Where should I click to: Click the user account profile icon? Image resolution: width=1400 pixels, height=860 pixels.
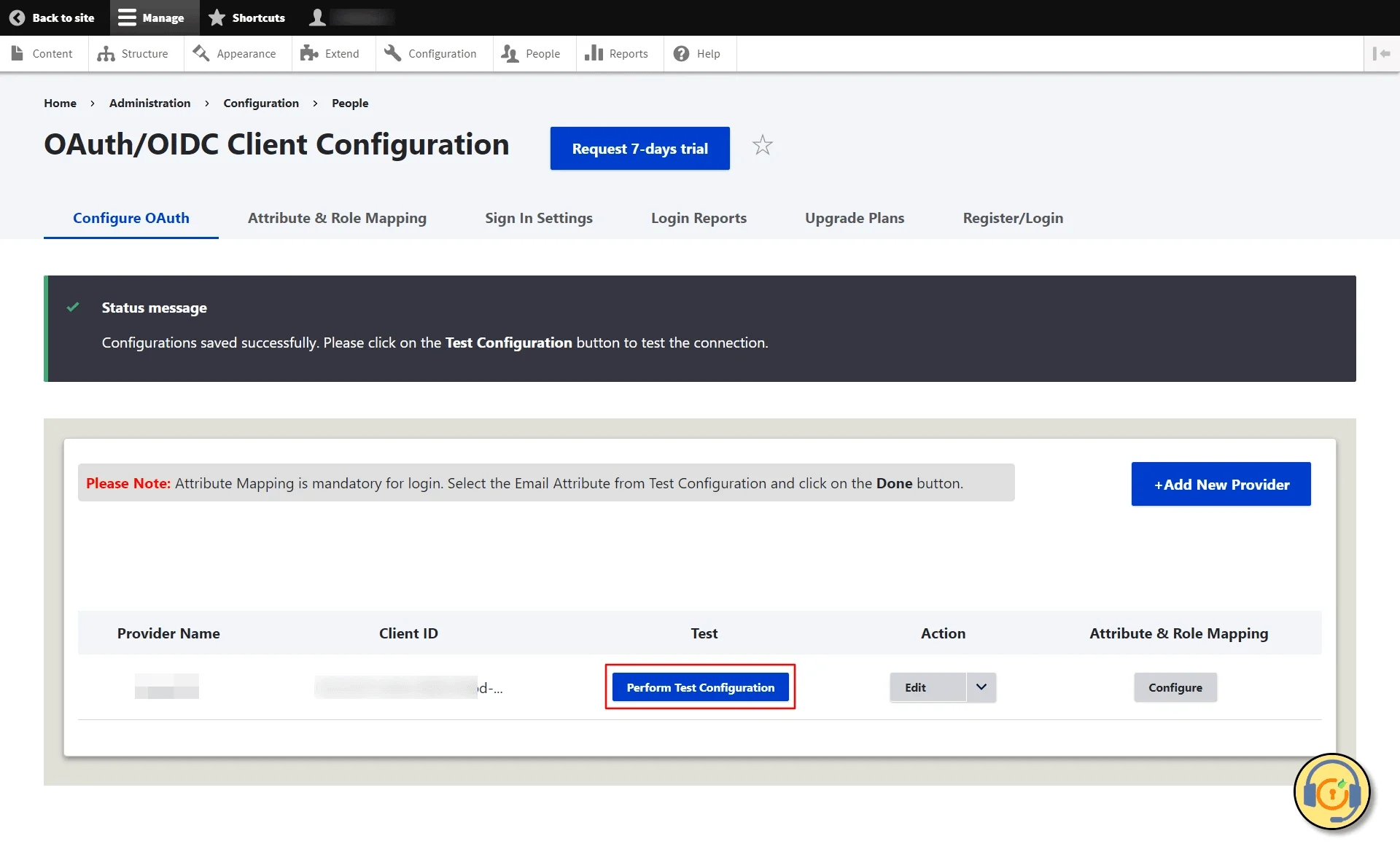pyautogui.click(x=317, y=17)
